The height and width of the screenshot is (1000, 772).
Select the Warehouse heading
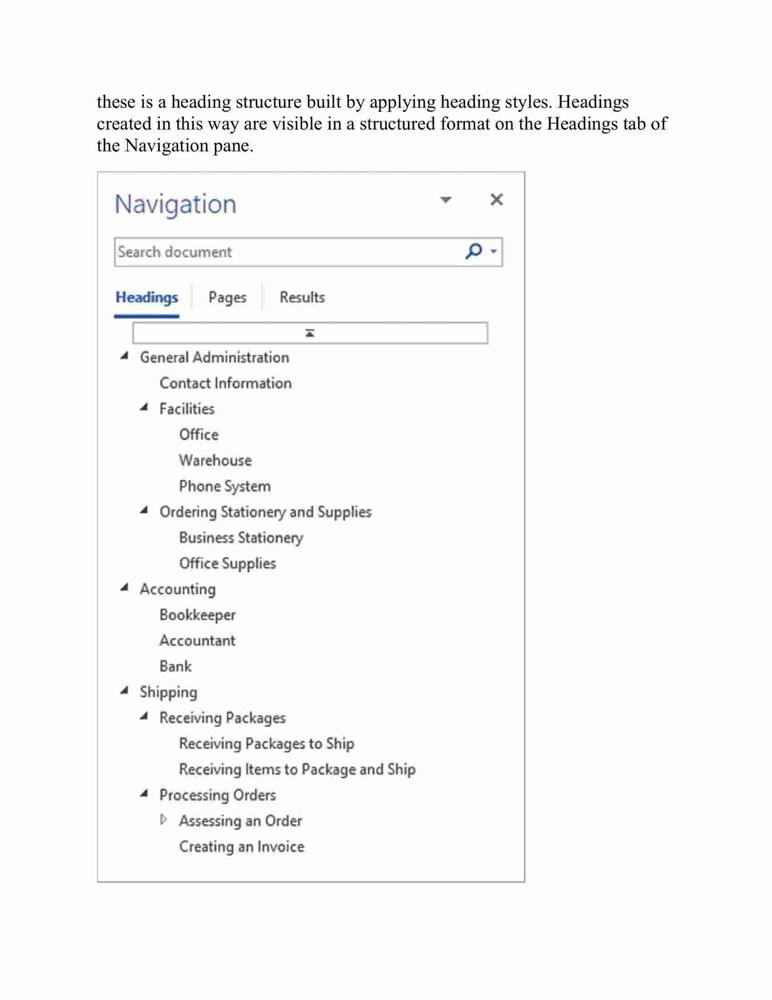click(215, 460)
